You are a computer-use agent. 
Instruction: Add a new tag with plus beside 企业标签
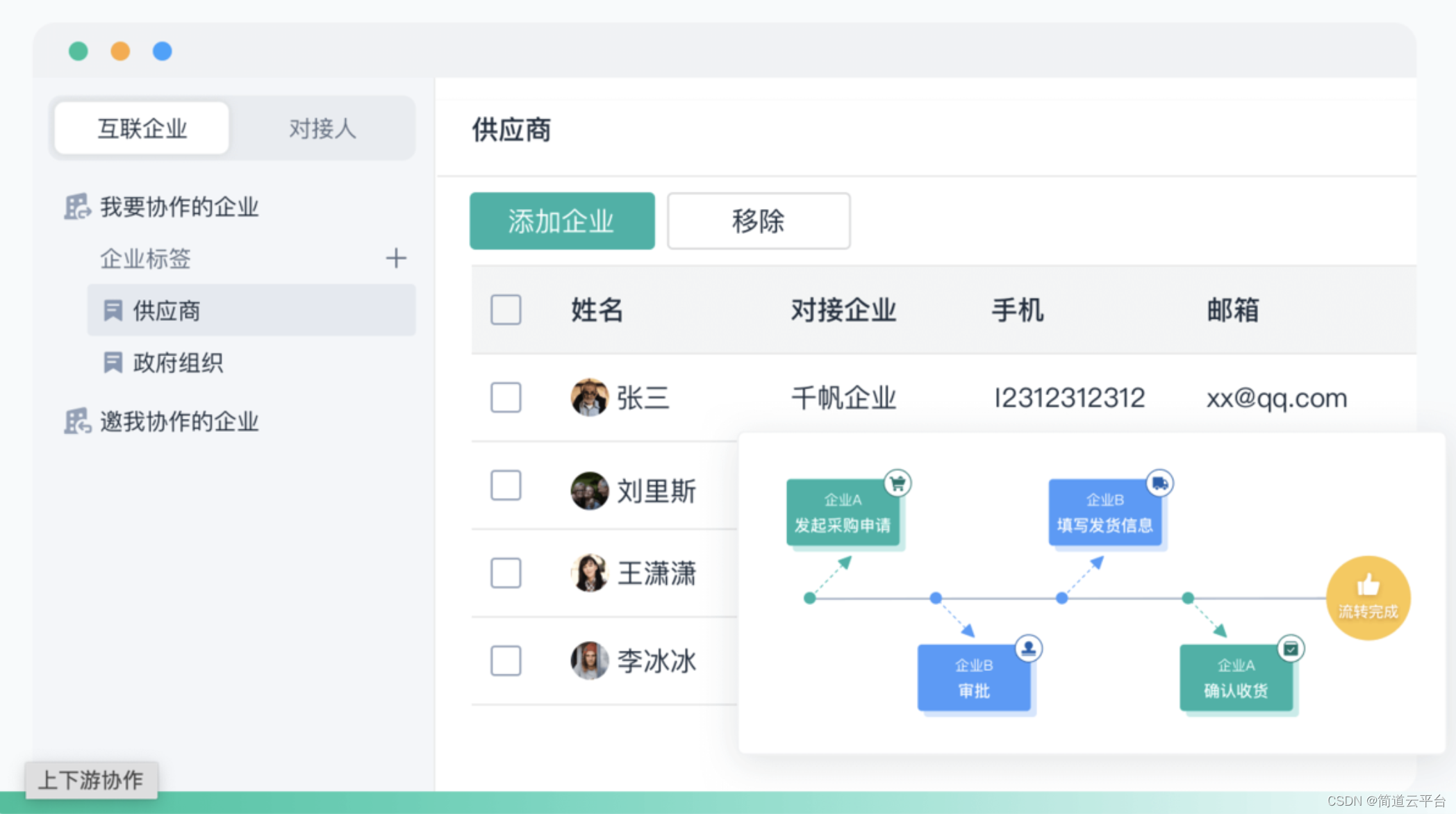click(396, 258)
